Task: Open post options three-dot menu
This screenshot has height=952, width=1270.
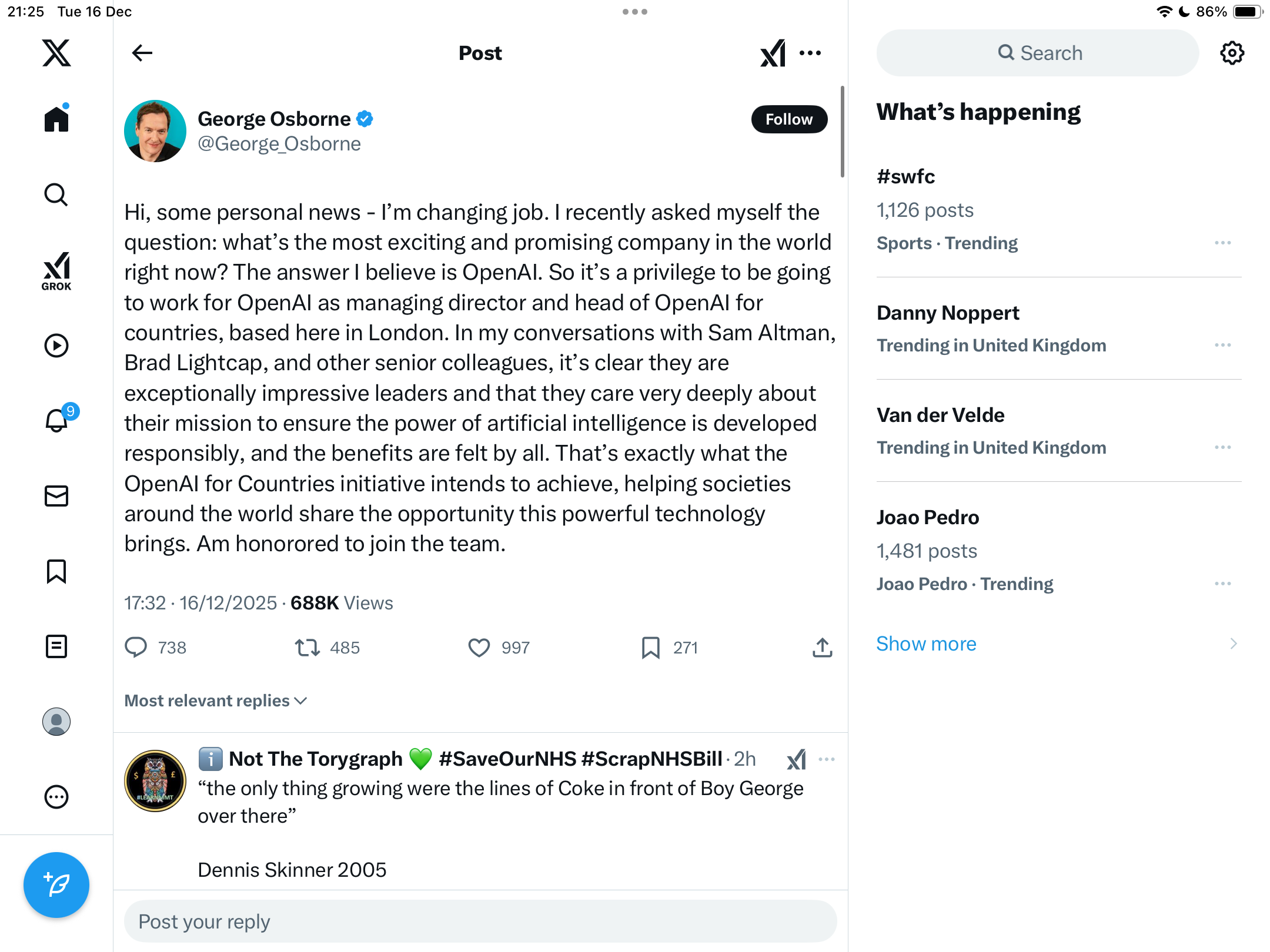Action: tap(810, 53)
